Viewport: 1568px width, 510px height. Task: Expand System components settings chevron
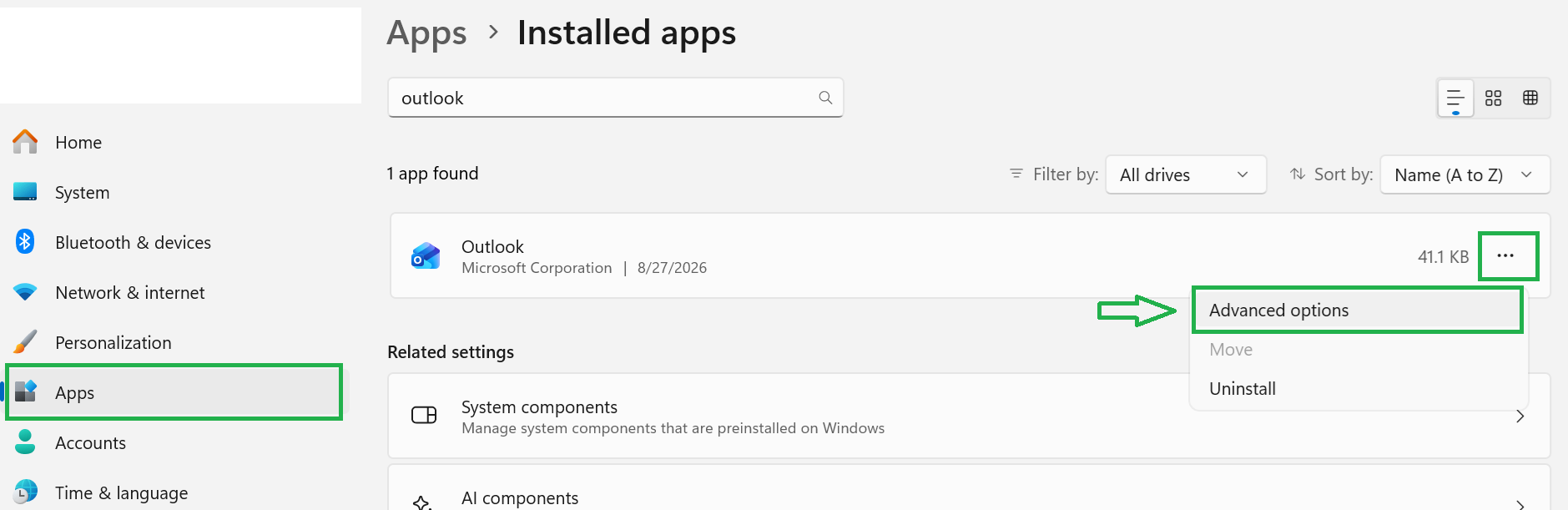[1520, 416]
